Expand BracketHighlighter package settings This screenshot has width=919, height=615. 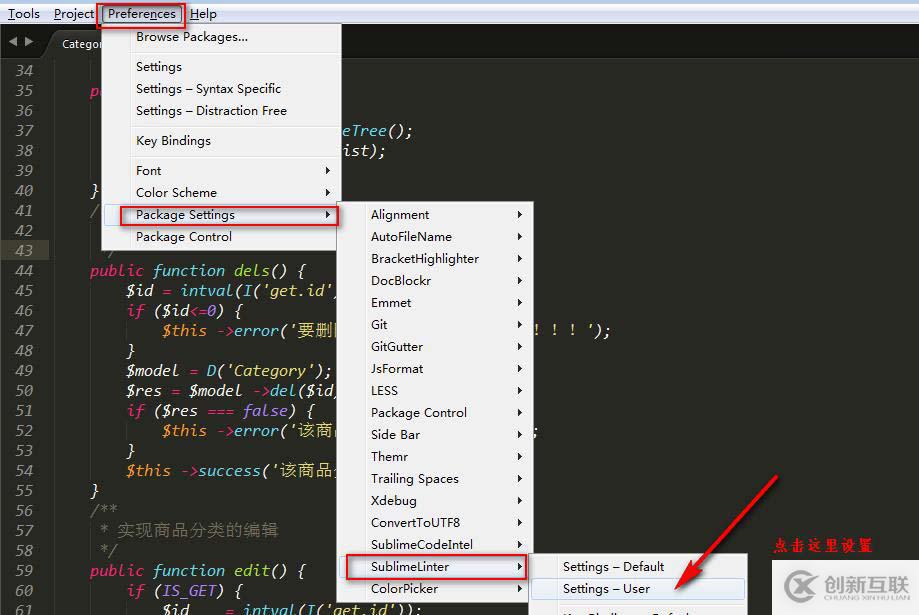(x=435, y=259)
